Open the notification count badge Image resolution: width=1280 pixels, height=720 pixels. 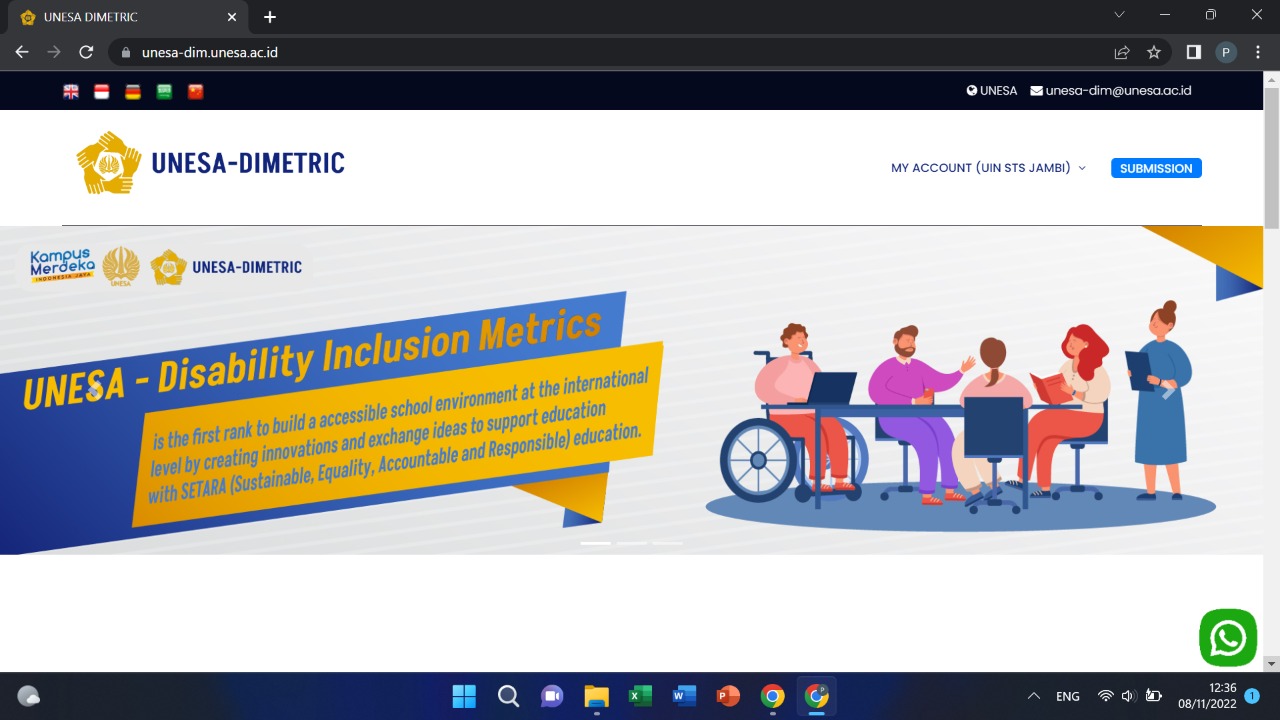1252,695
